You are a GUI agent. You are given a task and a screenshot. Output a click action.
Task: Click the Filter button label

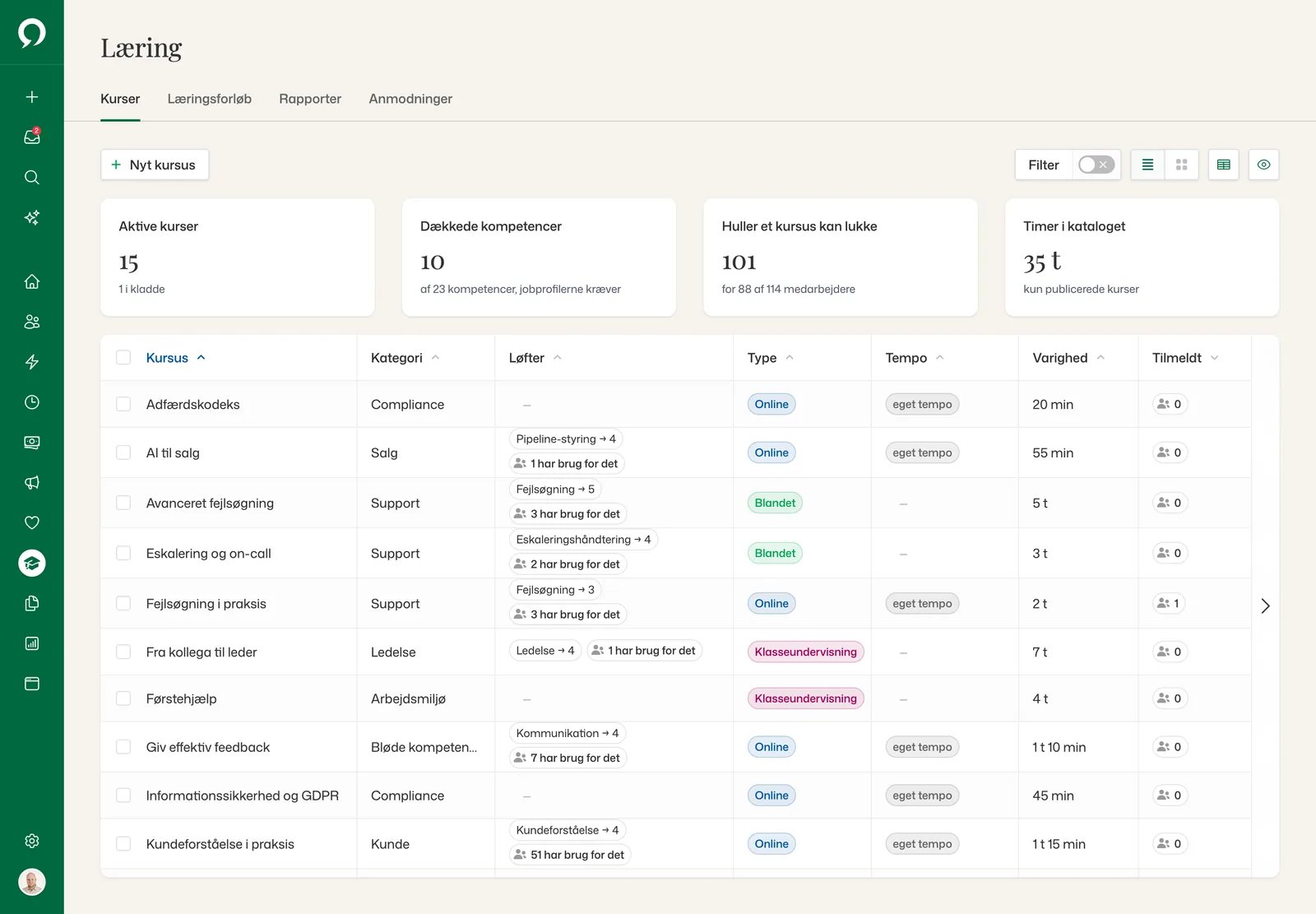[1044, 165]
